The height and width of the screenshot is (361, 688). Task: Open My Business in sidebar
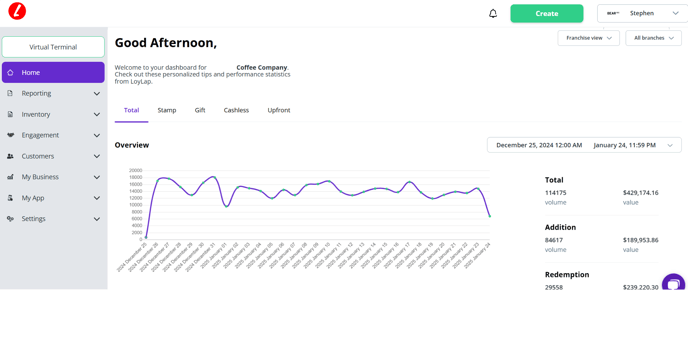tap(53, 177)
